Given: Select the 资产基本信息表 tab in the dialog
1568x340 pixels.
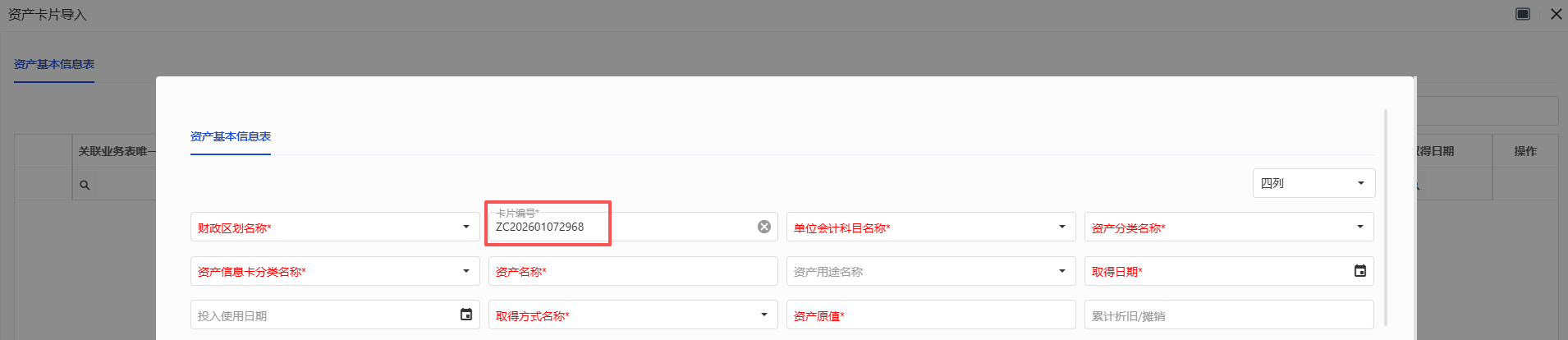Looking at the screenshot, I should [x=231, y=136].
